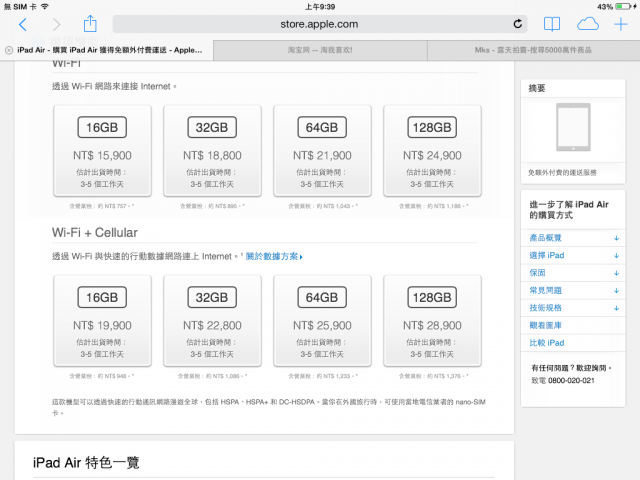Click 免額外付費的運送服務 text
The width and height of the screenshot is (640, 480).
point(562,173)
